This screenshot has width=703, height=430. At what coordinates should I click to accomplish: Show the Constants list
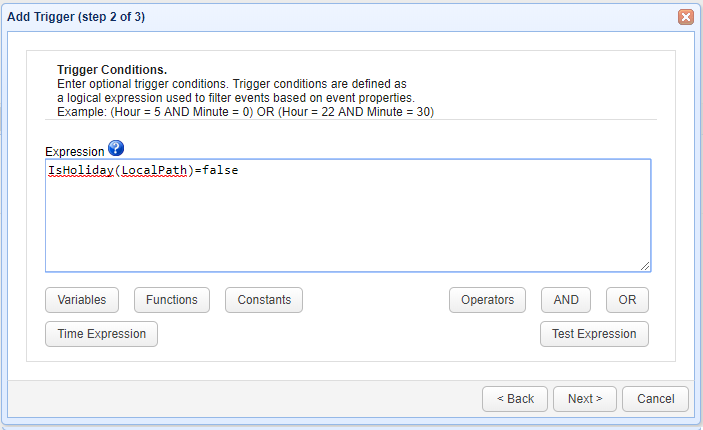click(x=264, y=300)
